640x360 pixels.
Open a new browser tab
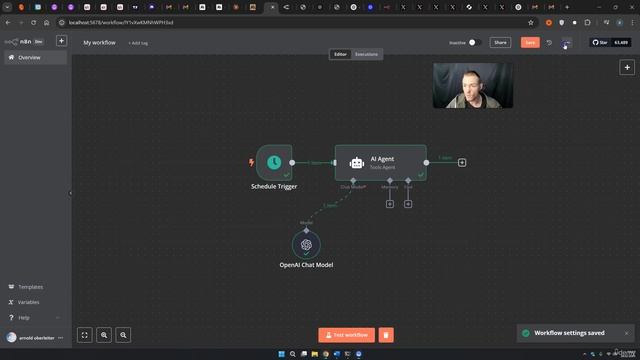567,7
